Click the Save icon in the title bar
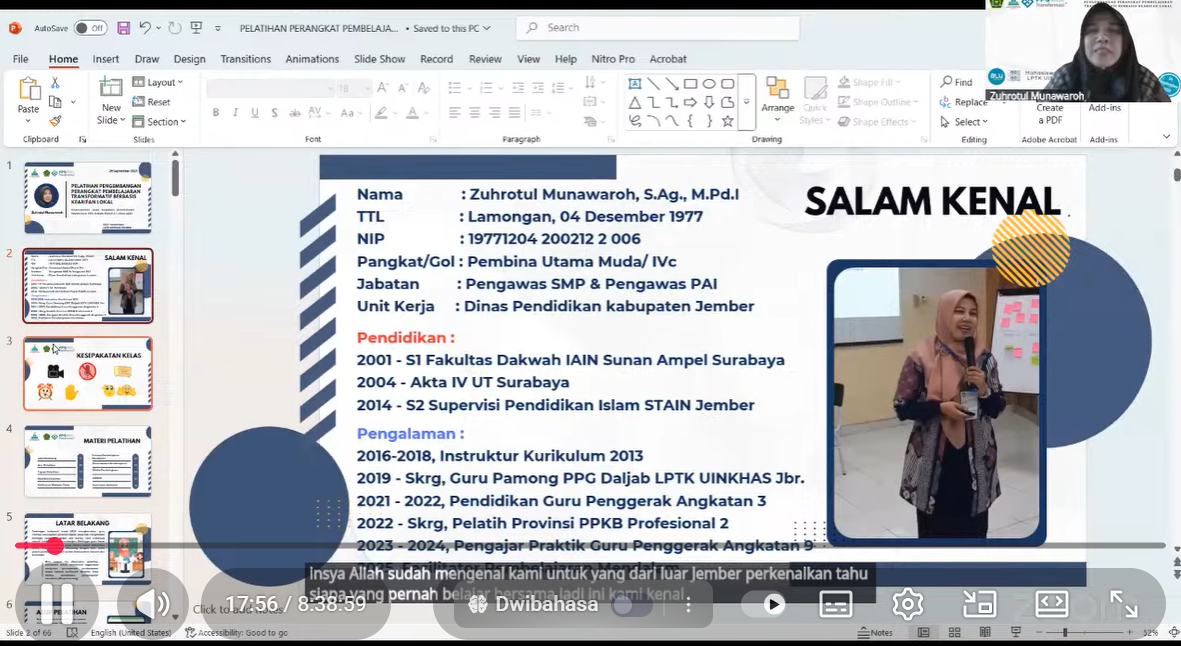This screenshot has width=1181, height=646. pos(123,28)
